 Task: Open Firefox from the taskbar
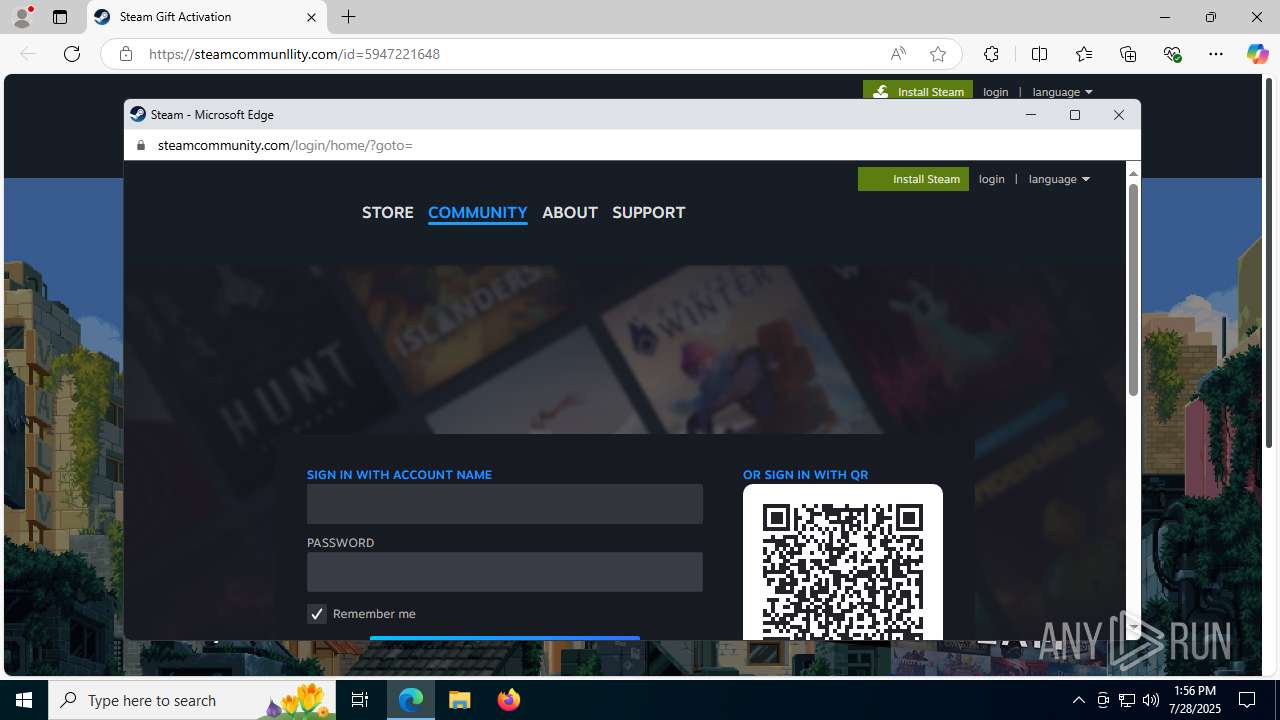pyautogui.click(x=508, y=700)
